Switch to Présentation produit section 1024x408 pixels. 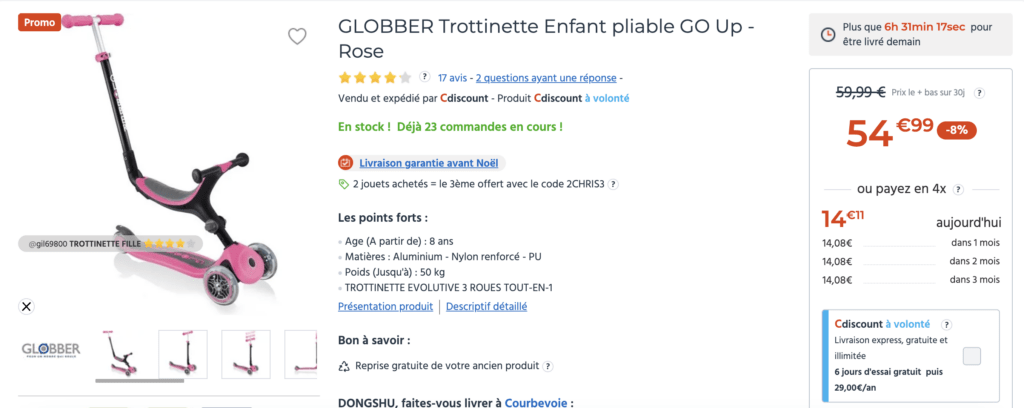[385, 306]
